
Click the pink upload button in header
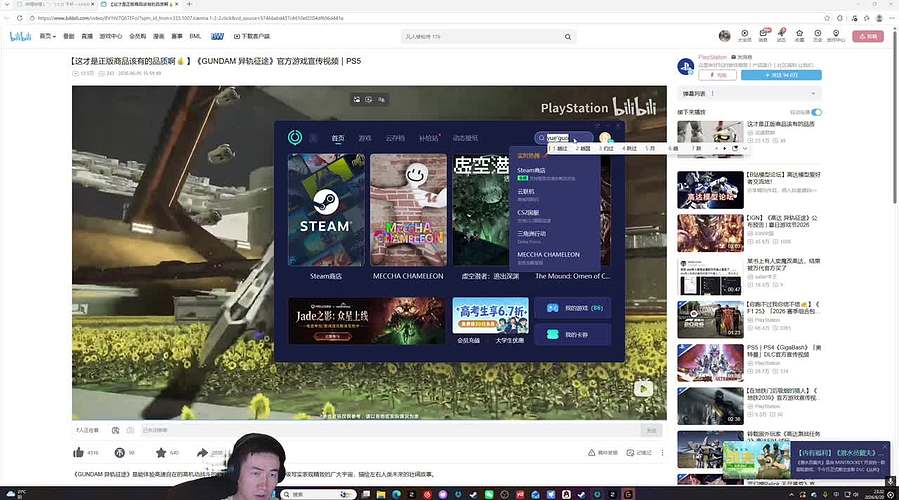(x=867, y=36)
